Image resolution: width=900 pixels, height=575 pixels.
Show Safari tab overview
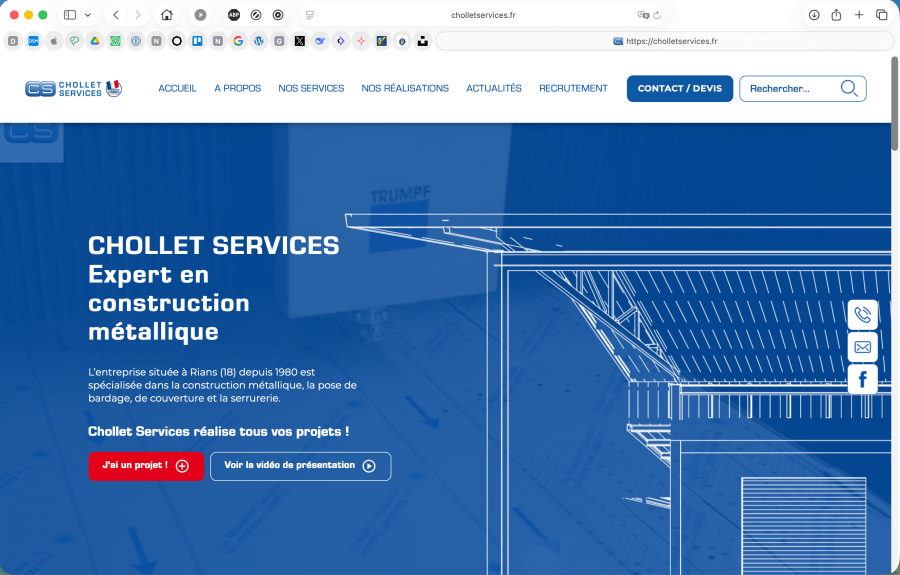pos(881,15)
